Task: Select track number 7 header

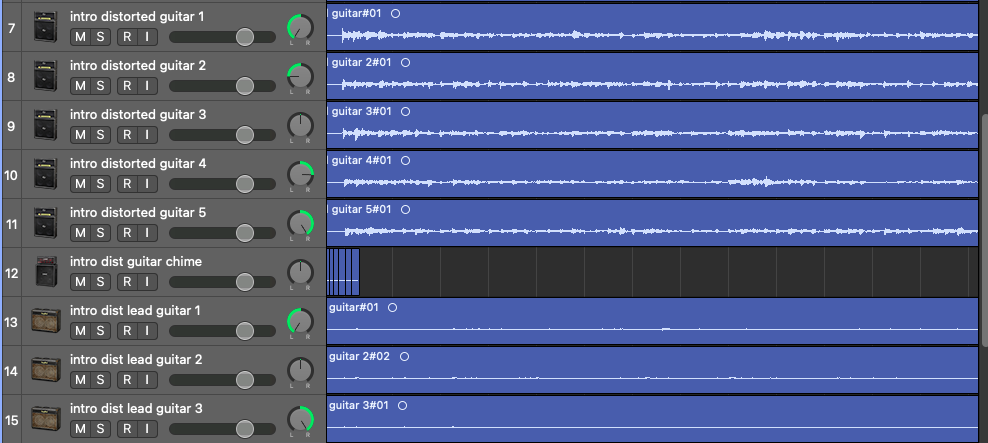Action: point(11,28)
